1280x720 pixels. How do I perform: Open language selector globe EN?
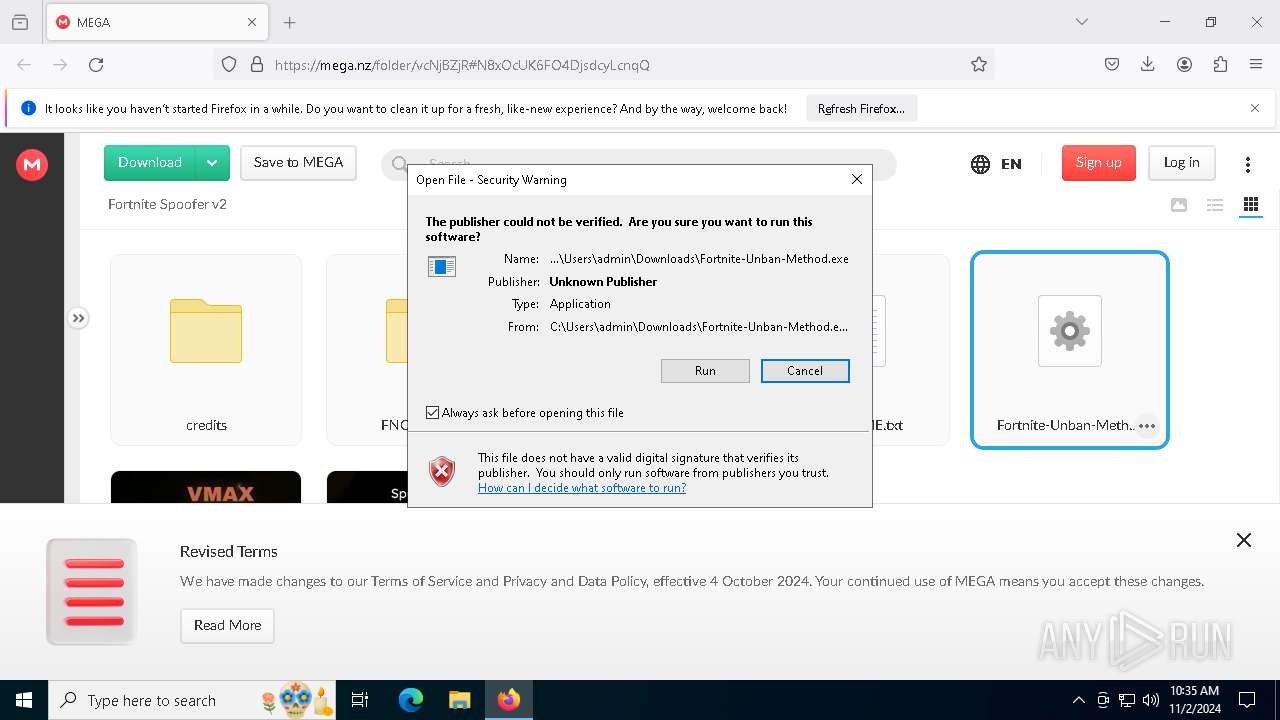tap(996, 164)
